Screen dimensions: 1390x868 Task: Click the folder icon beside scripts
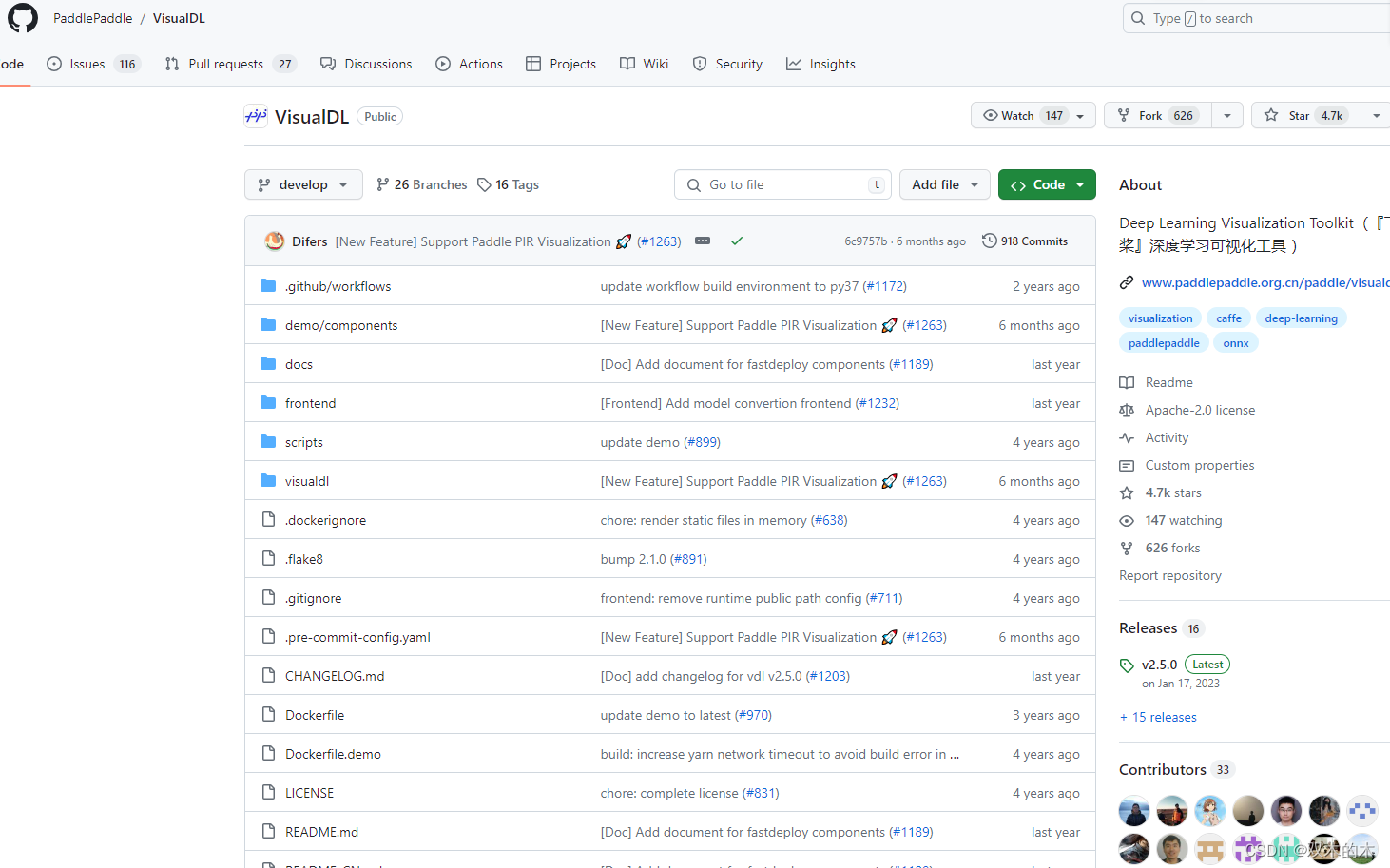(x=268, y=441)
